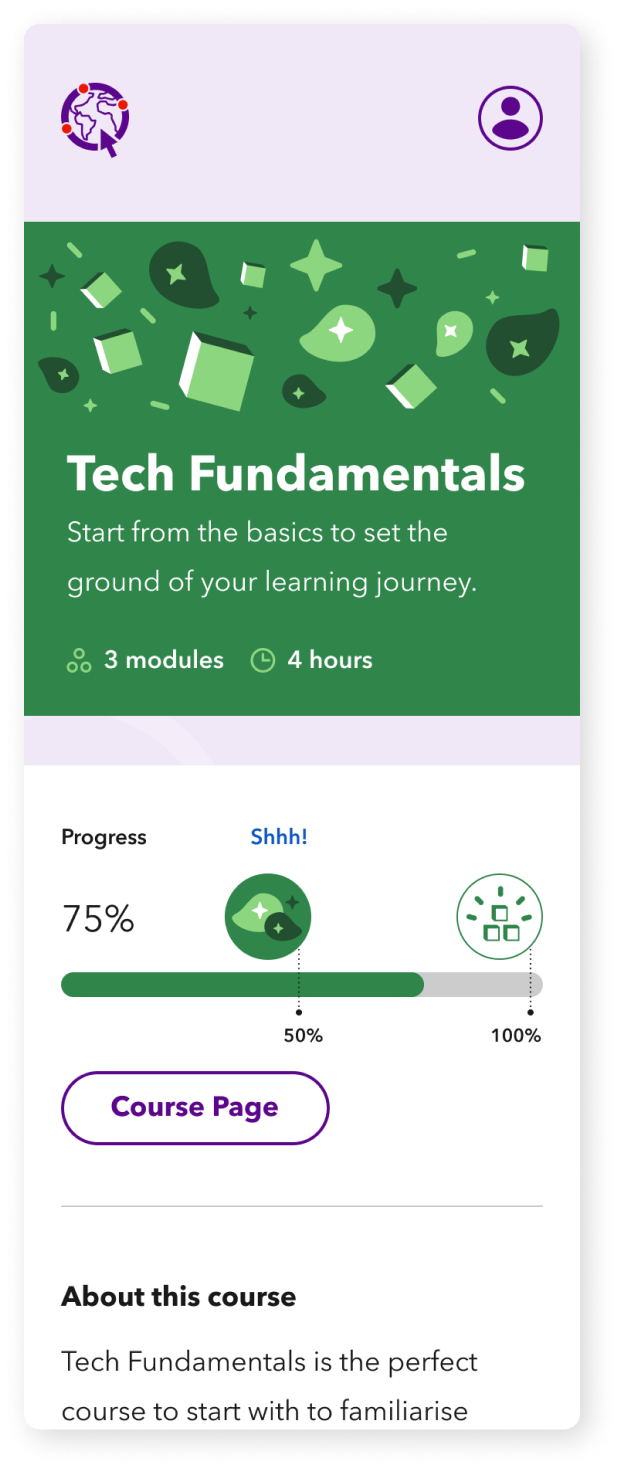Click the "Progress" section label

tap(104, 837)
